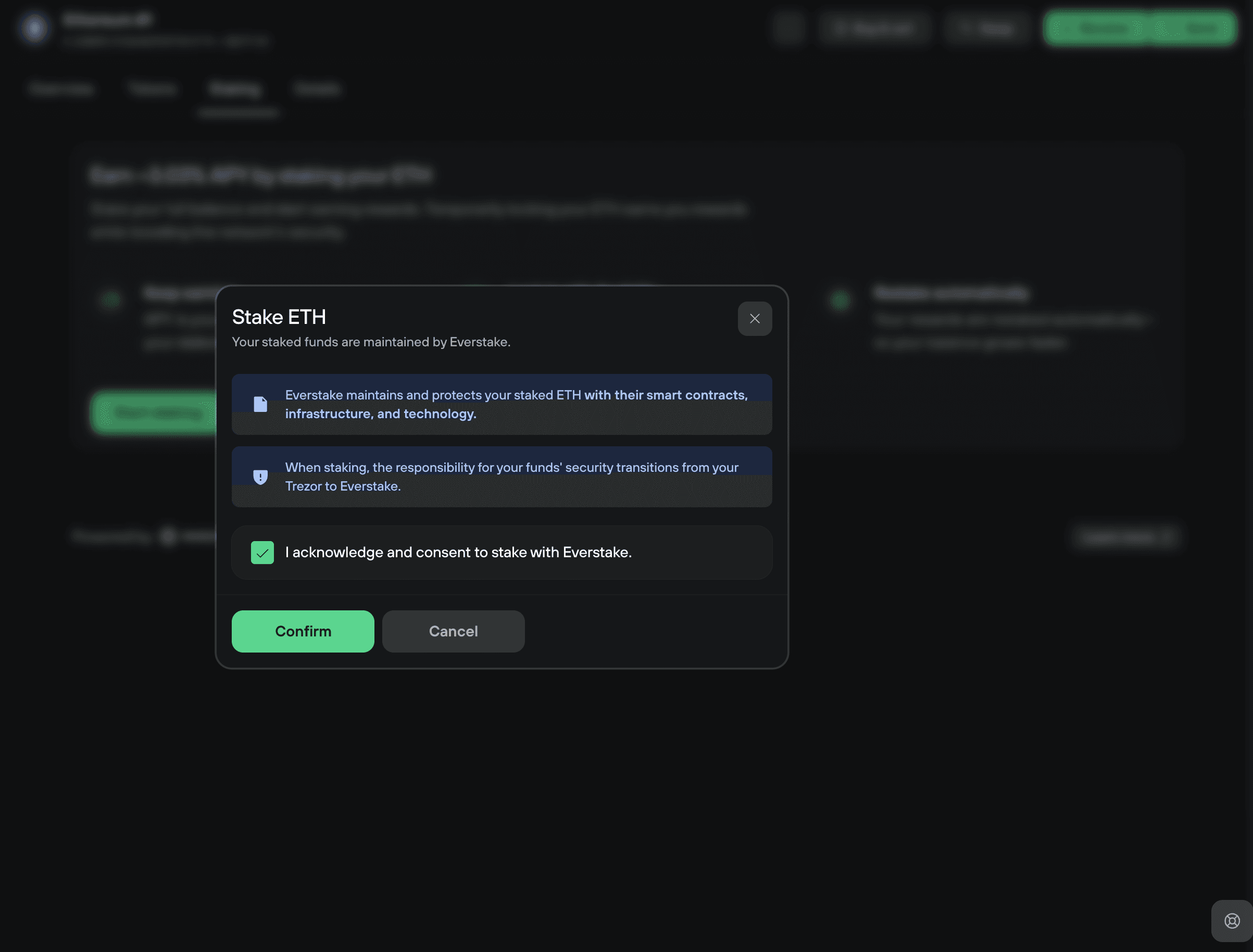
Task: Click the 'Trezor to Everstake.' notice text
Action: coord(343,486)
